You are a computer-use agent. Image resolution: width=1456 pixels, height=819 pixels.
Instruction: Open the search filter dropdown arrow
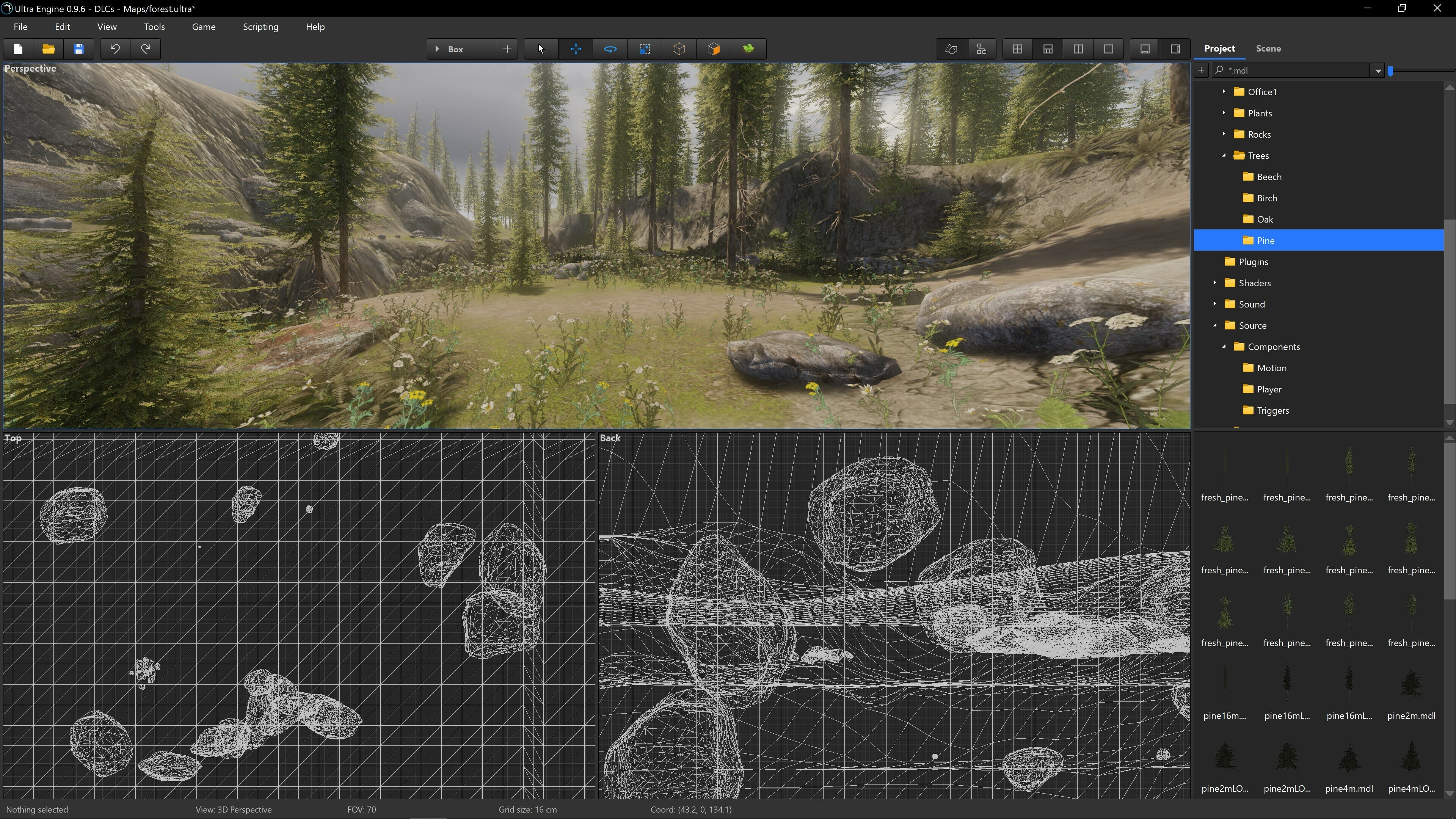point(1378,71)
